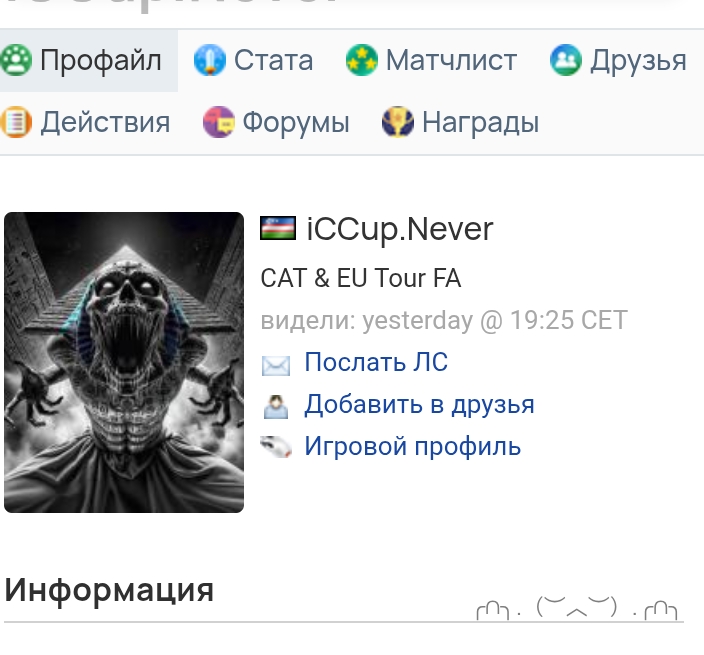Image resolution: width=704 pixels, height=655 pixels.
Task: Click the trophy Награды icon
Action: pos(398,122)
